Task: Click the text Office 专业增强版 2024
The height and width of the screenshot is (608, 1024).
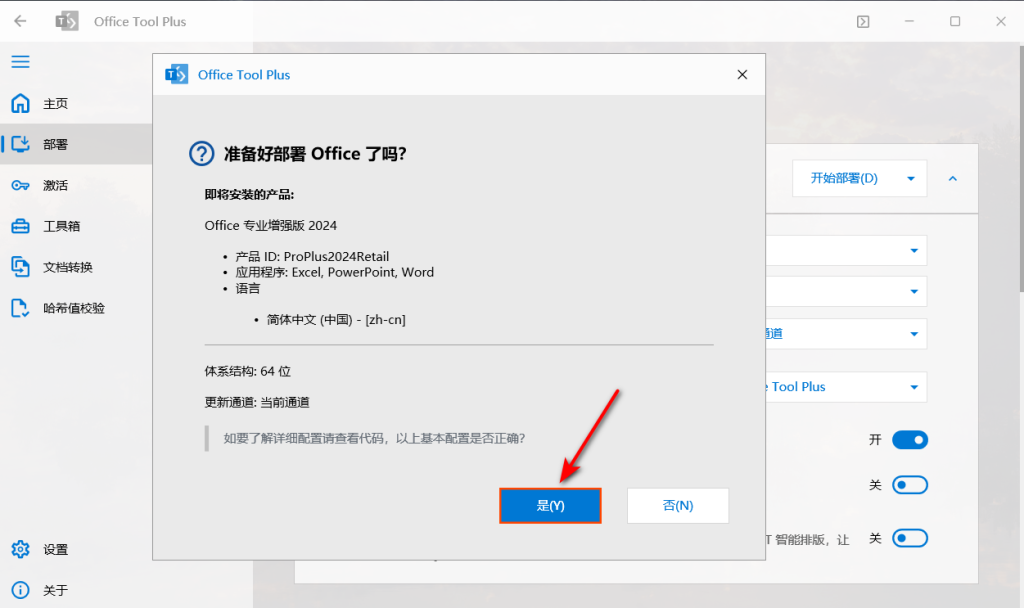Action: point(270,225)
